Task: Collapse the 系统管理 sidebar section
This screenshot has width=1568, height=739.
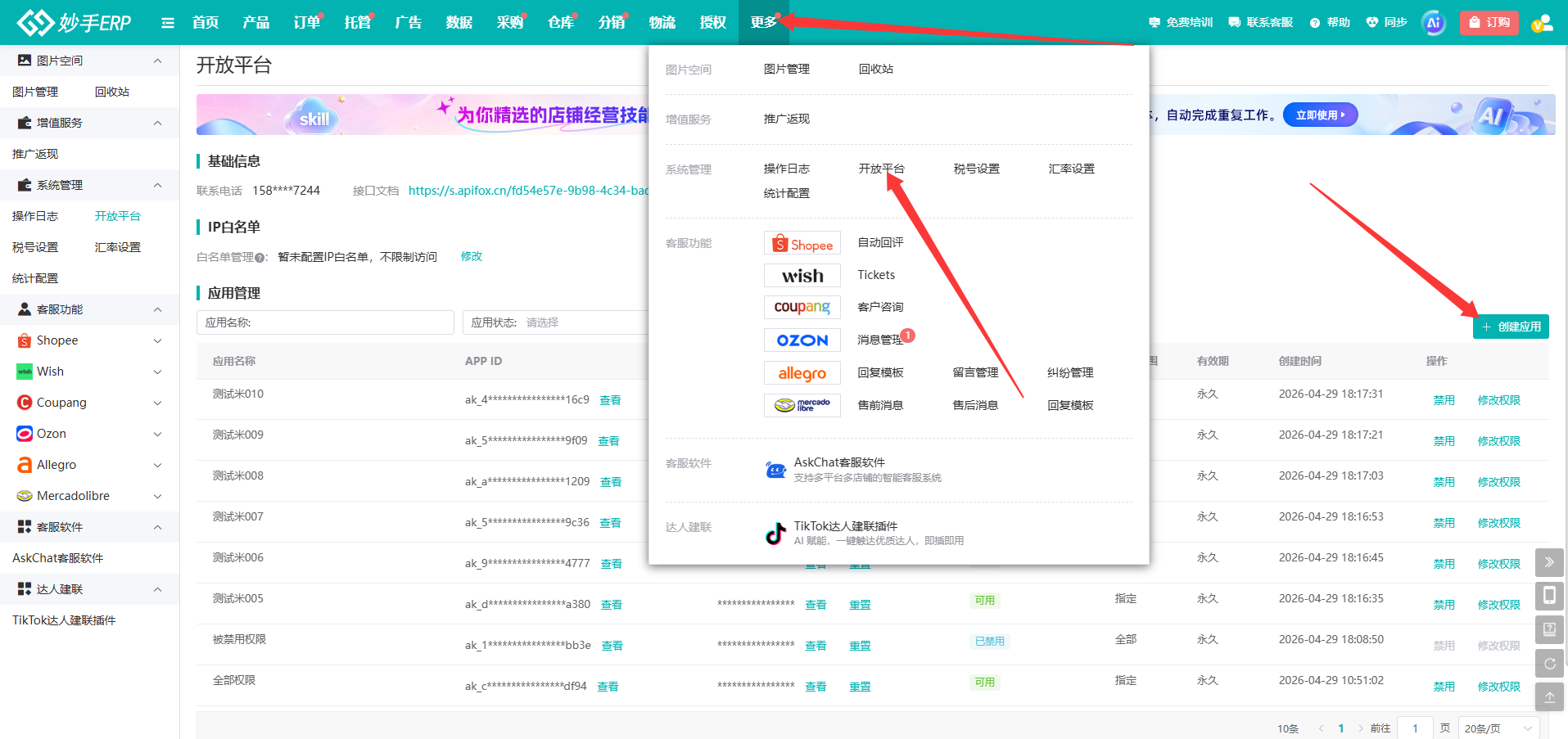Action: 157,185
